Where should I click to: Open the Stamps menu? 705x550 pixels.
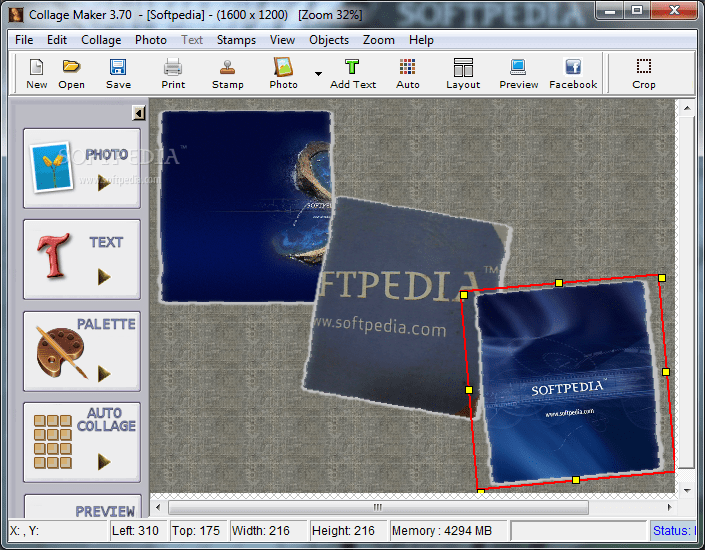pyautogui.click(x=236, y=40)
